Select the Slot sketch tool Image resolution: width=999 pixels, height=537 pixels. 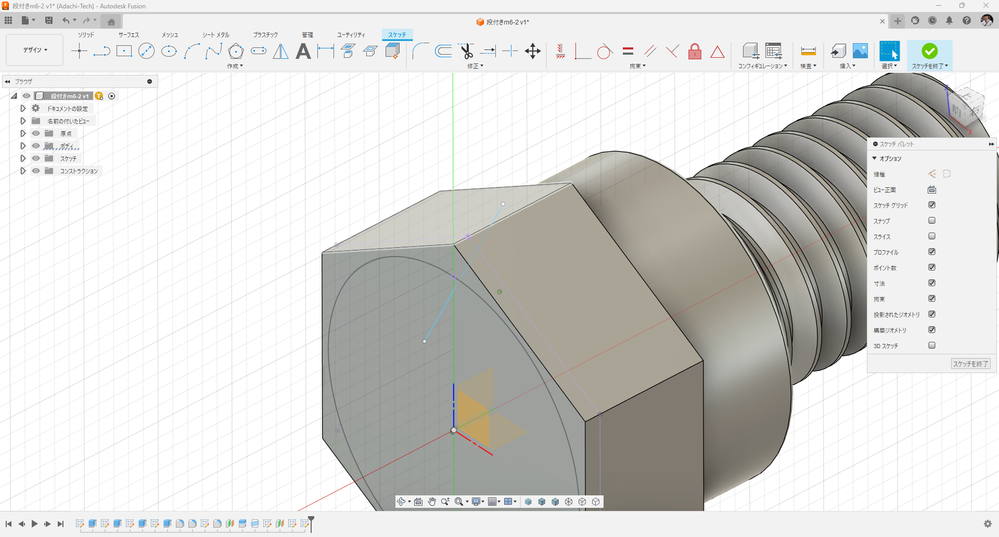(258, 51)
